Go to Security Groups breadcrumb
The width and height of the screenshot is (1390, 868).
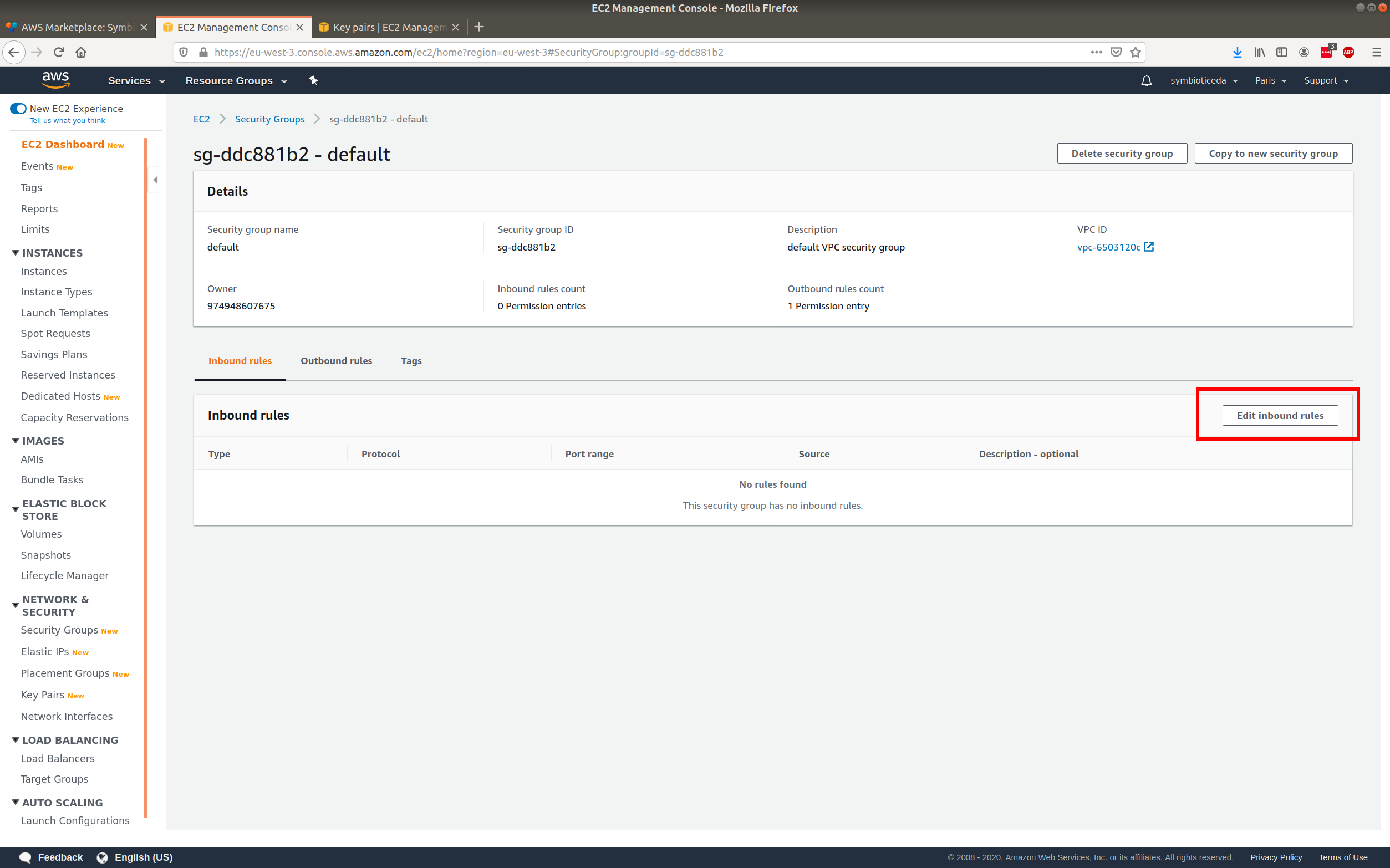coord(270,119)
